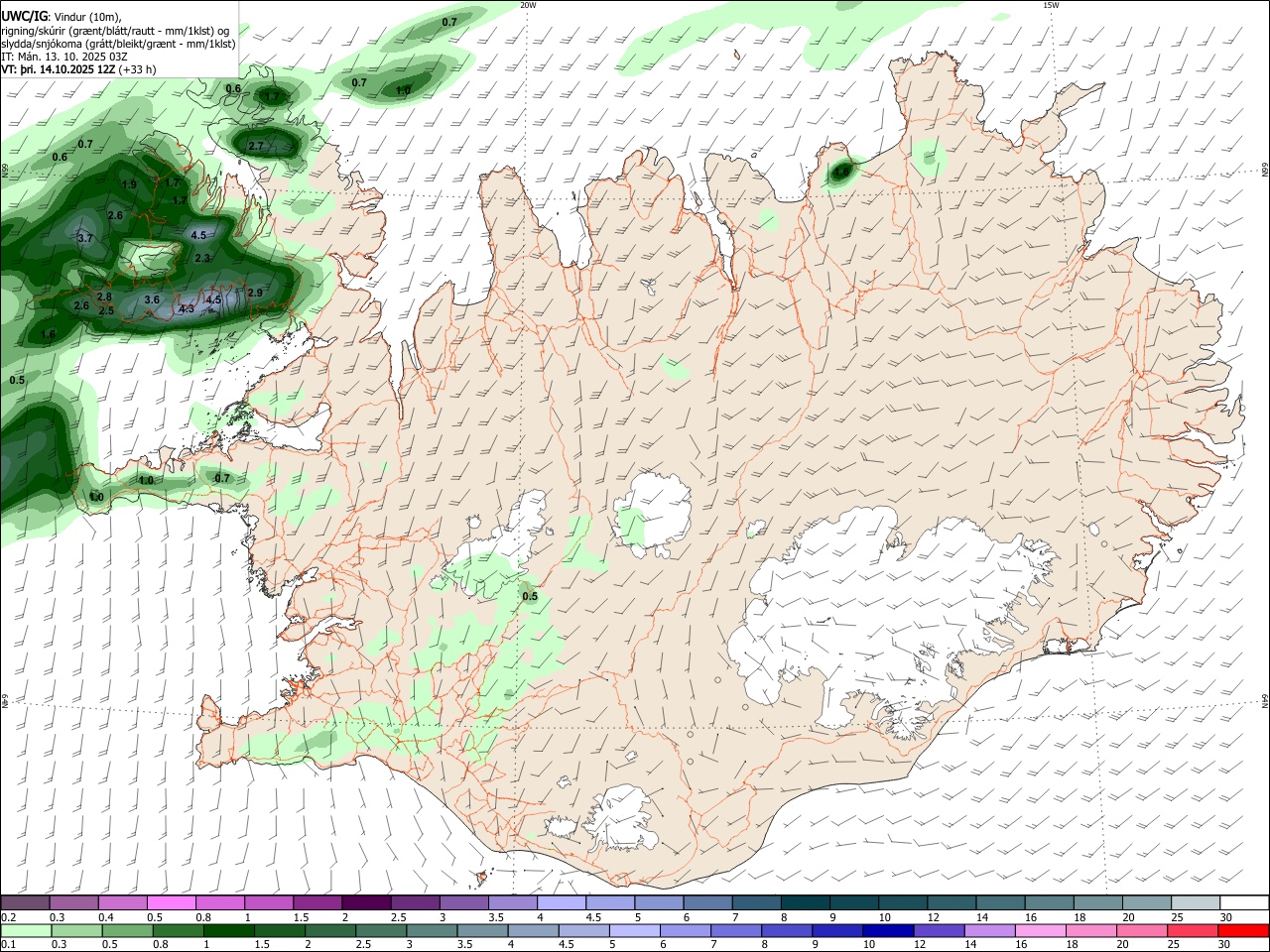This screenshot has height=952, width=1270.
Task: Pick the darkest purple swatch labeled 2
Action: [x=366, y=903]
